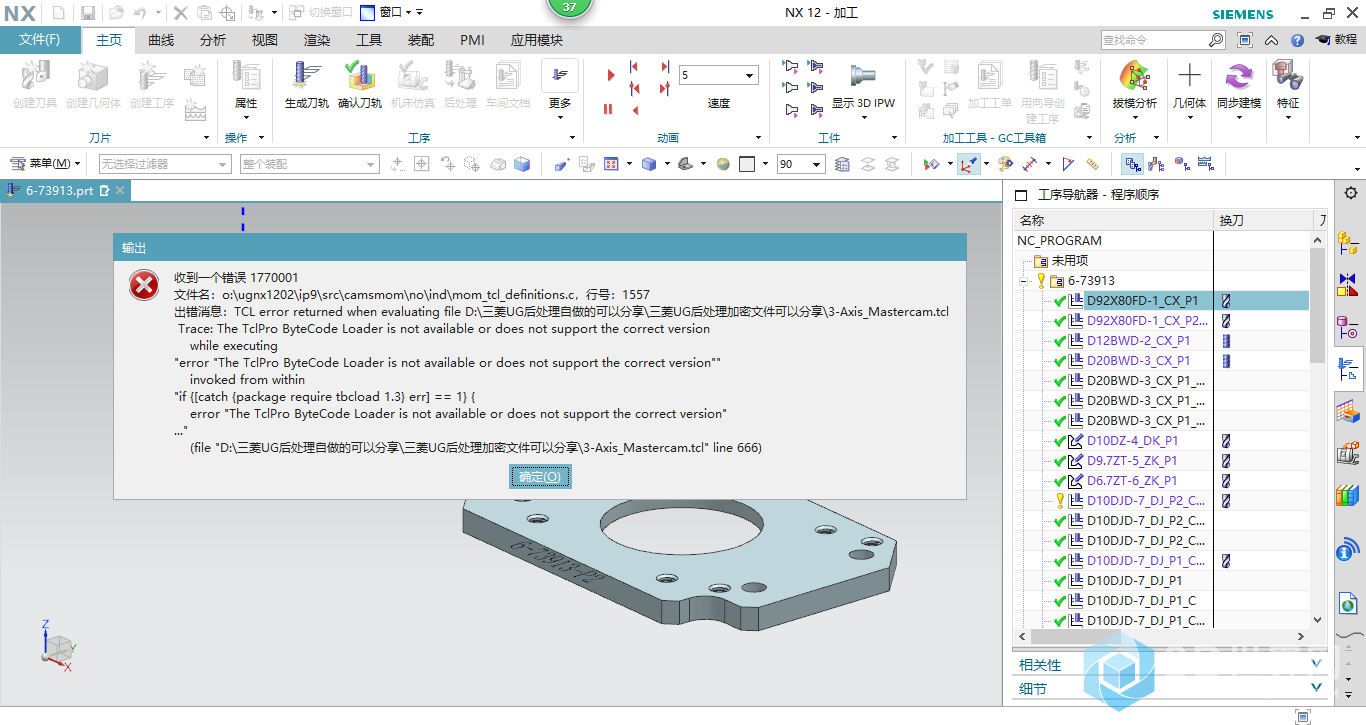Select the 6-73913.prt document tab
1366x725 pixels.
[x=58, y=190]
